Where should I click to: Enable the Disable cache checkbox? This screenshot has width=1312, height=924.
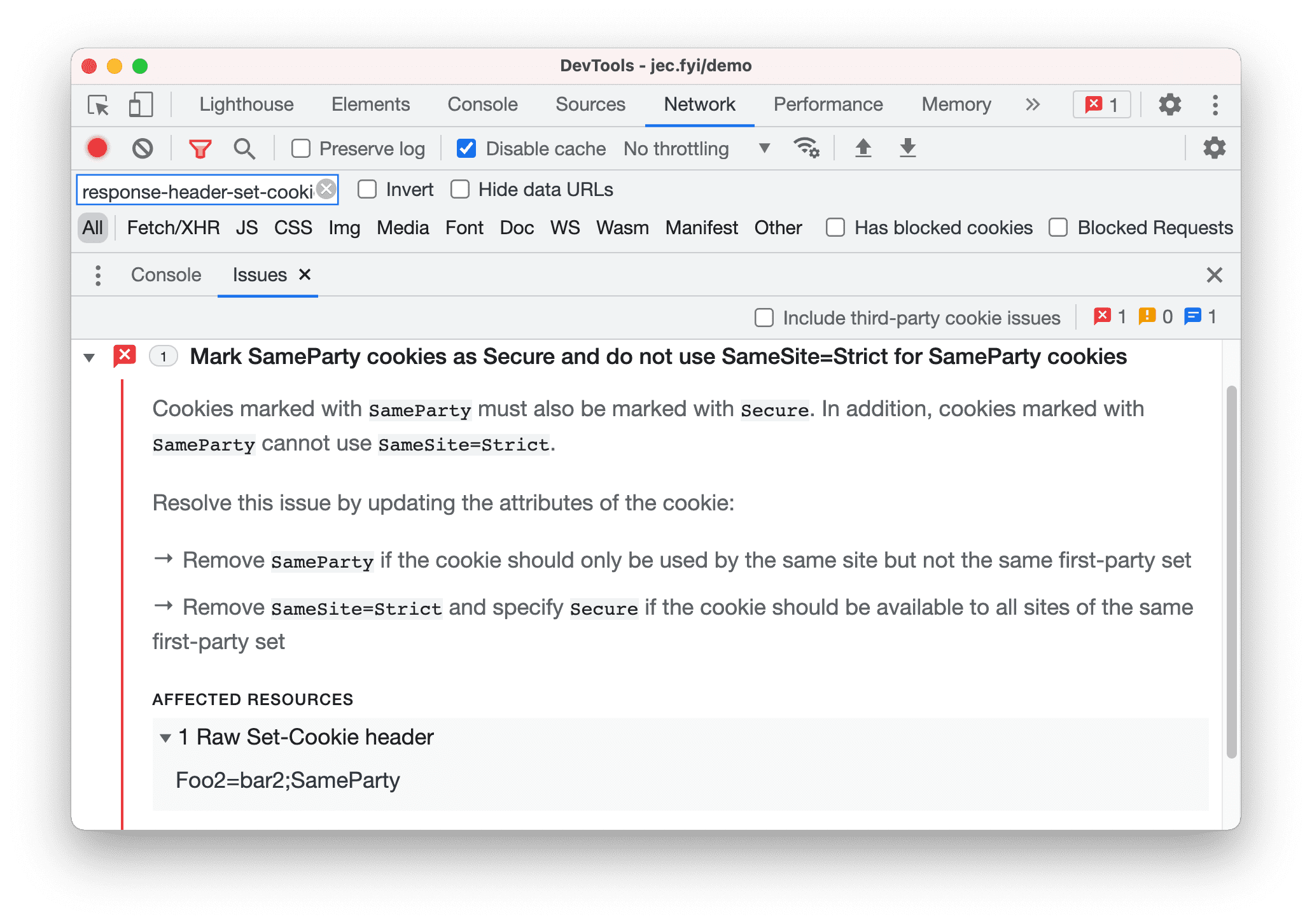pos(463,149)
